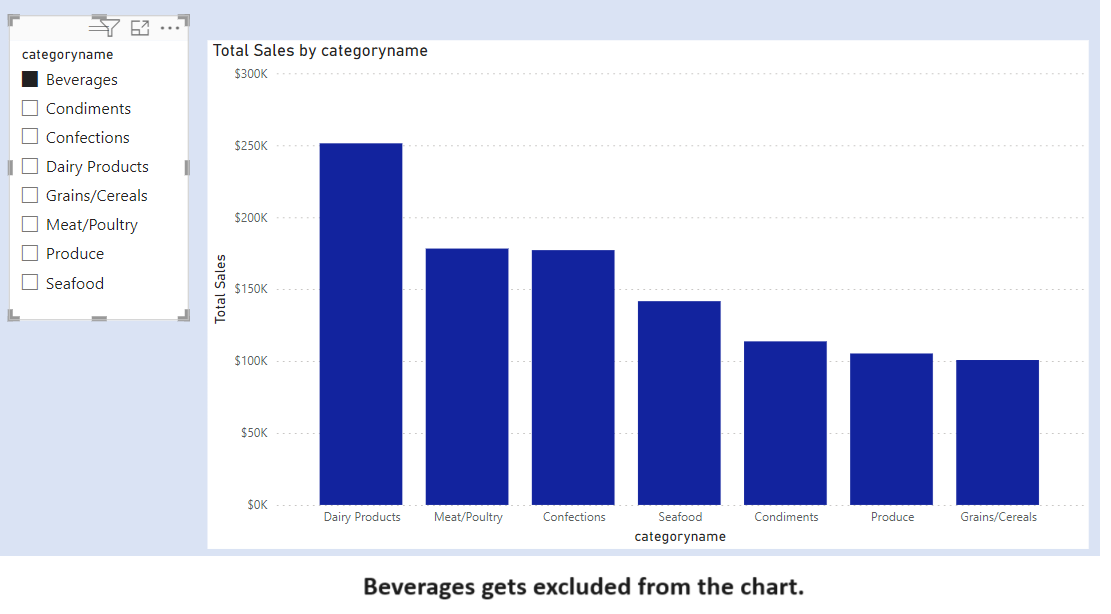This screenshot has height=614, width=1111.
Task: Click the Condiments bar
Action: pyautogui.click(x=785, y=423)
